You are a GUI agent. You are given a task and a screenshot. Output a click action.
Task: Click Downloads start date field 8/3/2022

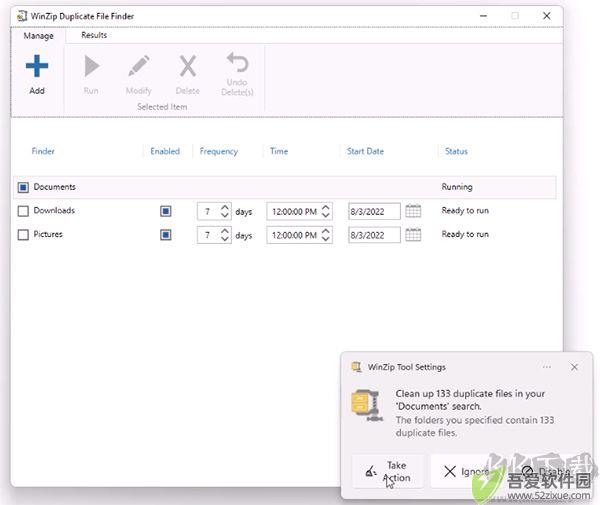[x=374, y=211]
